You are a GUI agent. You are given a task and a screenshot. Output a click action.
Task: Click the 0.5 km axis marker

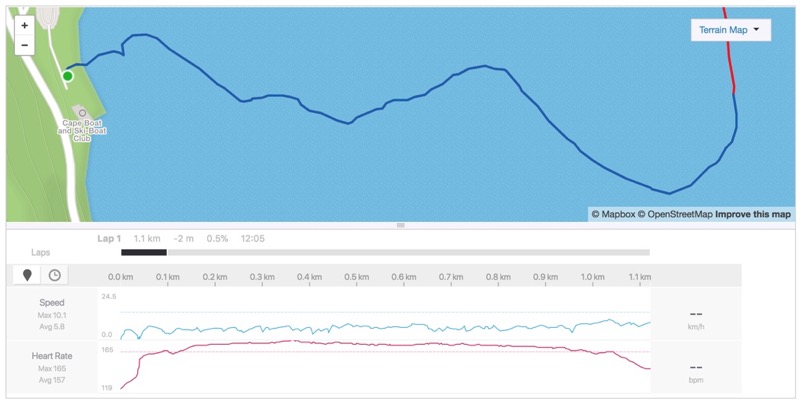tap(357, 277)
